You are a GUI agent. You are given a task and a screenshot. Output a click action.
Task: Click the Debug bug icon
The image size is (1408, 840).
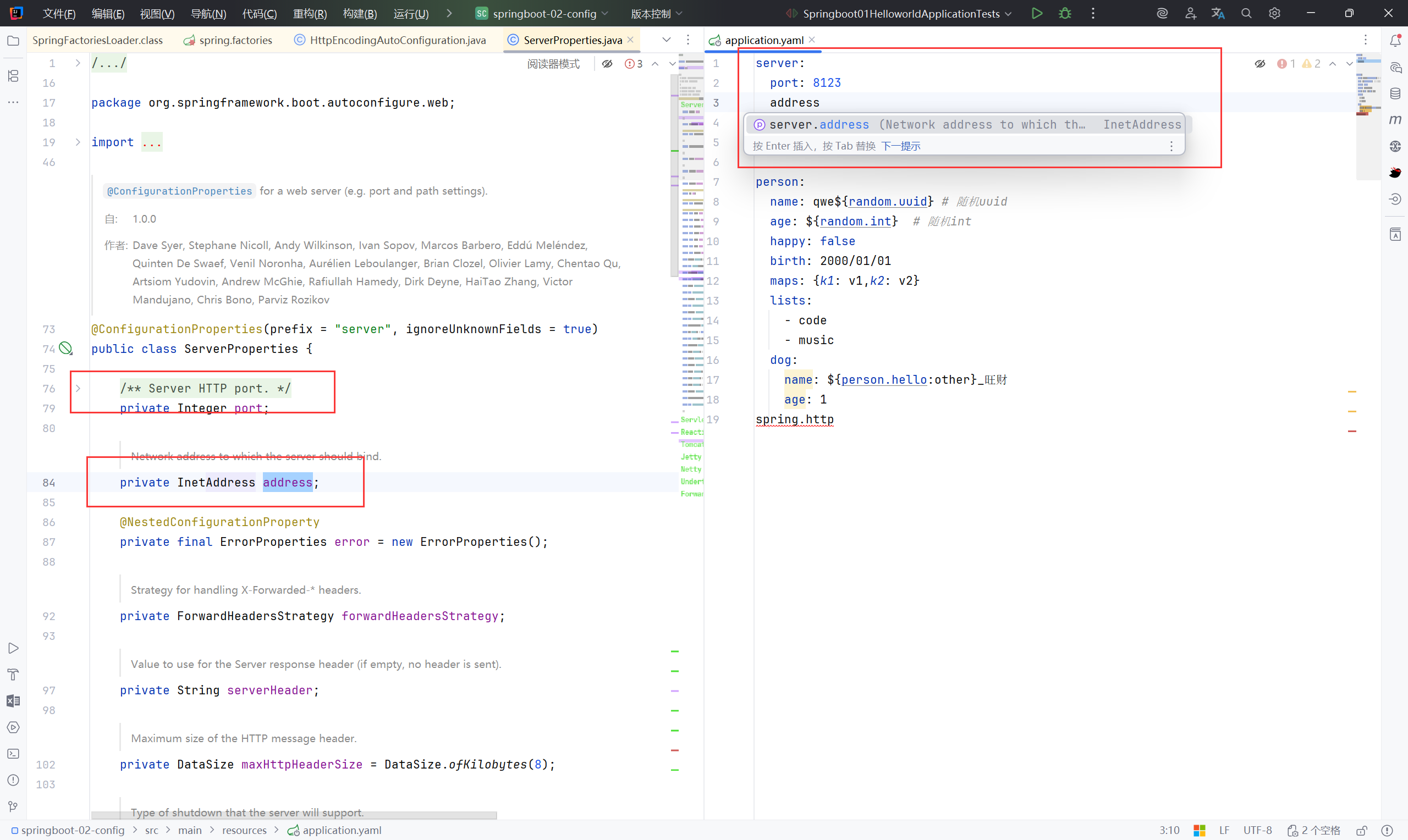pyautogui.click(x=1065, y=14)
